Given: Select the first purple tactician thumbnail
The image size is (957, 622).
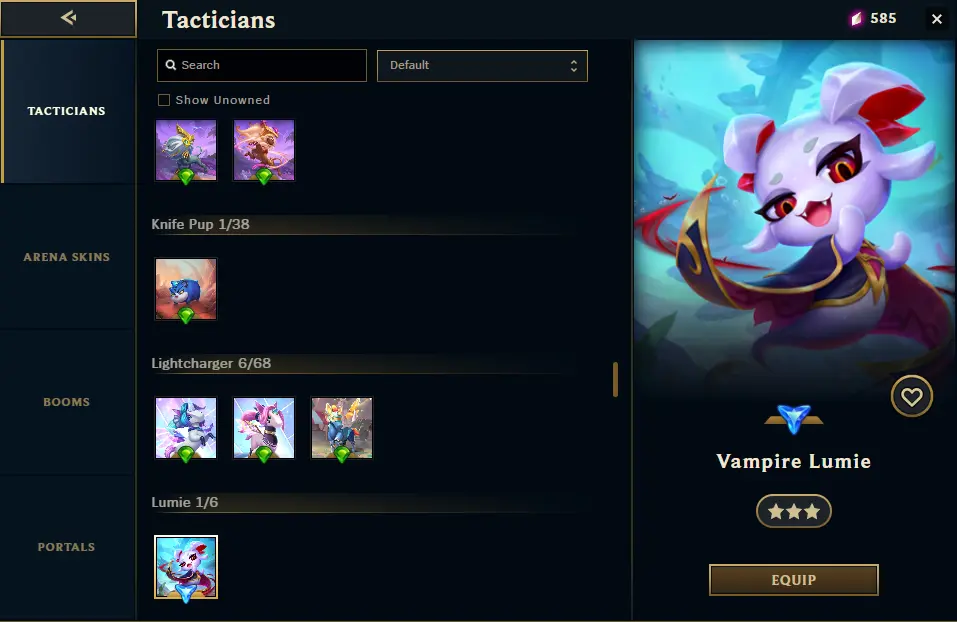Looking at the screenshot, I should (186, 150).
